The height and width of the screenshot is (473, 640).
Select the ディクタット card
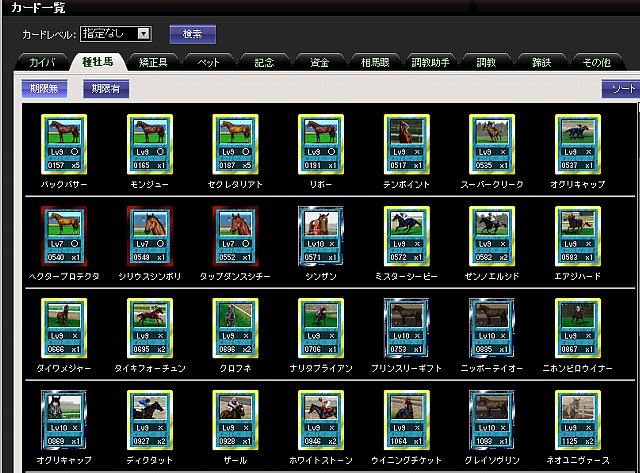click(x=150, y=420)
